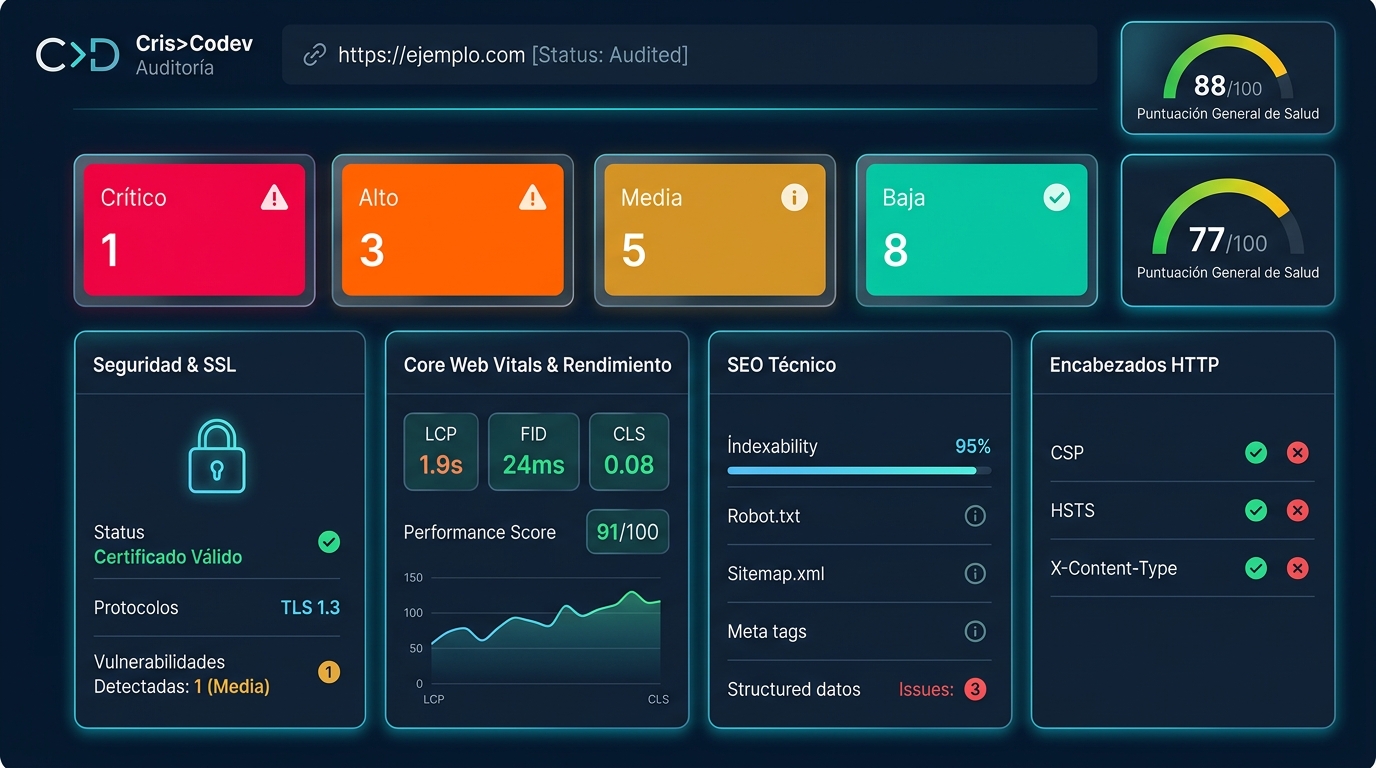This screenshot has width=1376, height=768.
Task: Click the warning triangle on Crítico card
Action: click(274, 197)
